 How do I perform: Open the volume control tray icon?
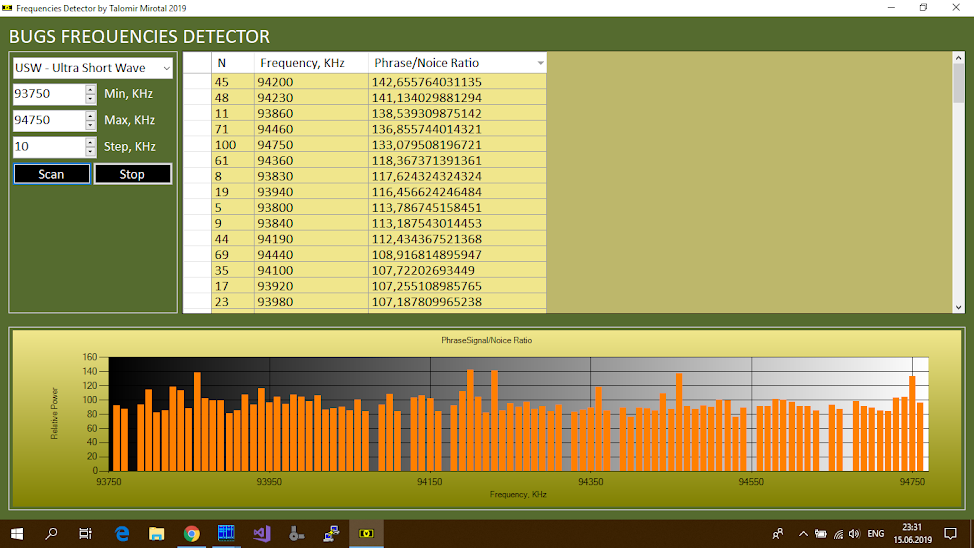point(855,534)
